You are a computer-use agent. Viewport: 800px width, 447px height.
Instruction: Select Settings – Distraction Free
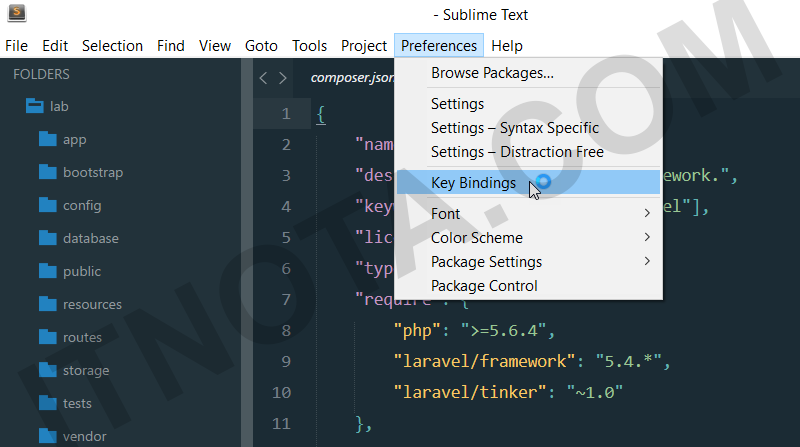(529, 152)
